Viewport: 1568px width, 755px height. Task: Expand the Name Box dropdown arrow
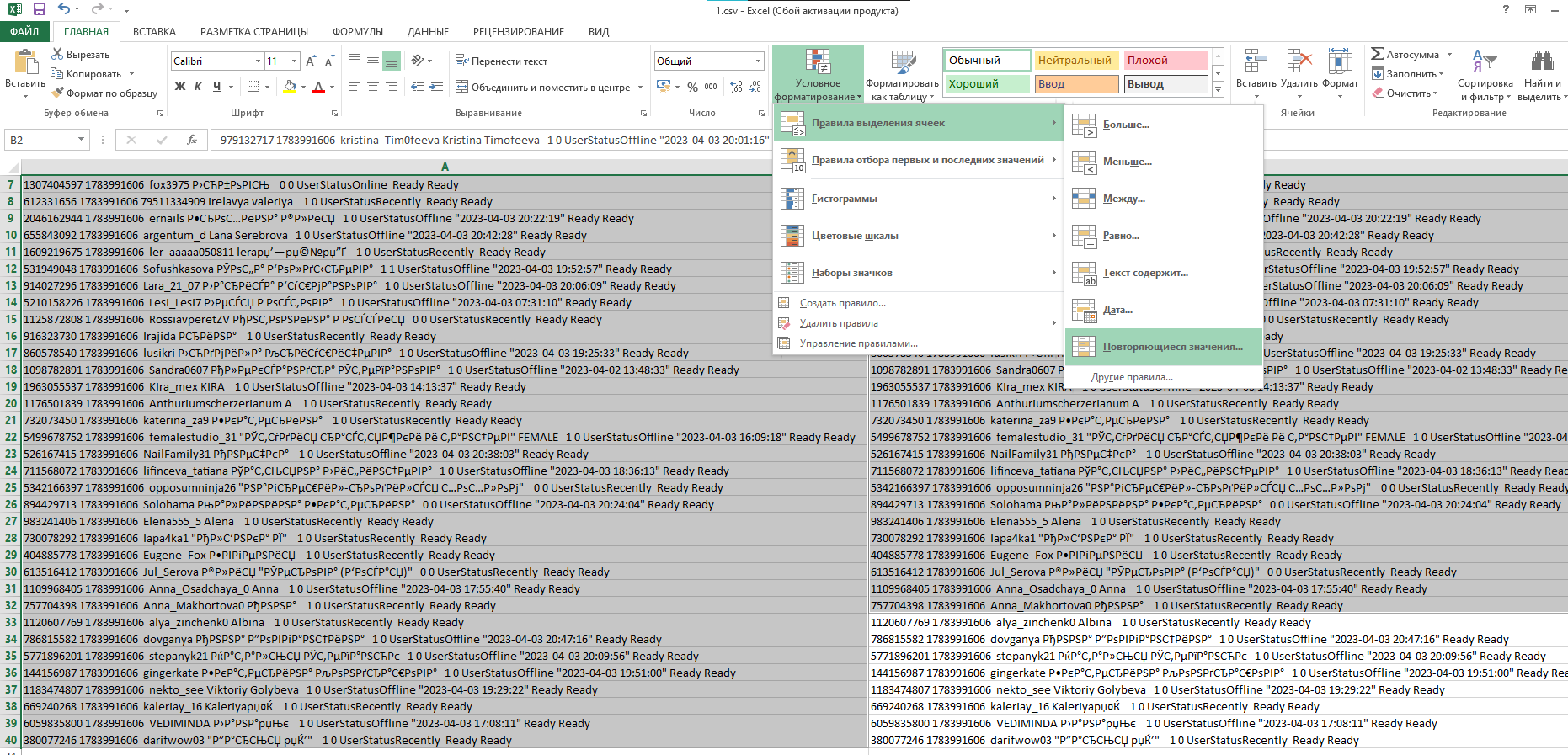(81, 140)
